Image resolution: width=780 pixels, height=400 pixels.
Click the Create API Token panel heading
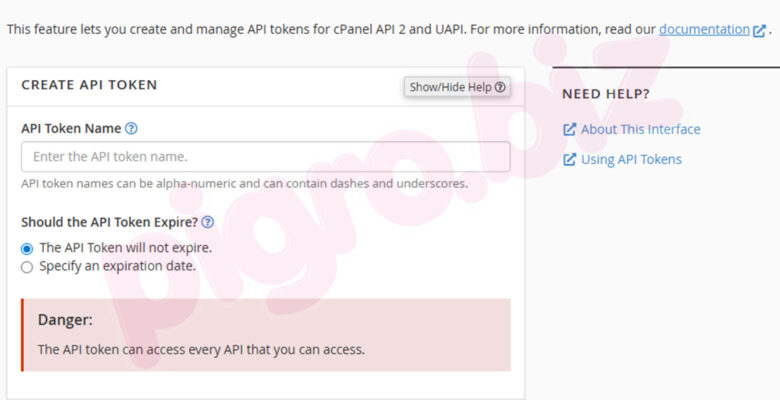[89, 85]
